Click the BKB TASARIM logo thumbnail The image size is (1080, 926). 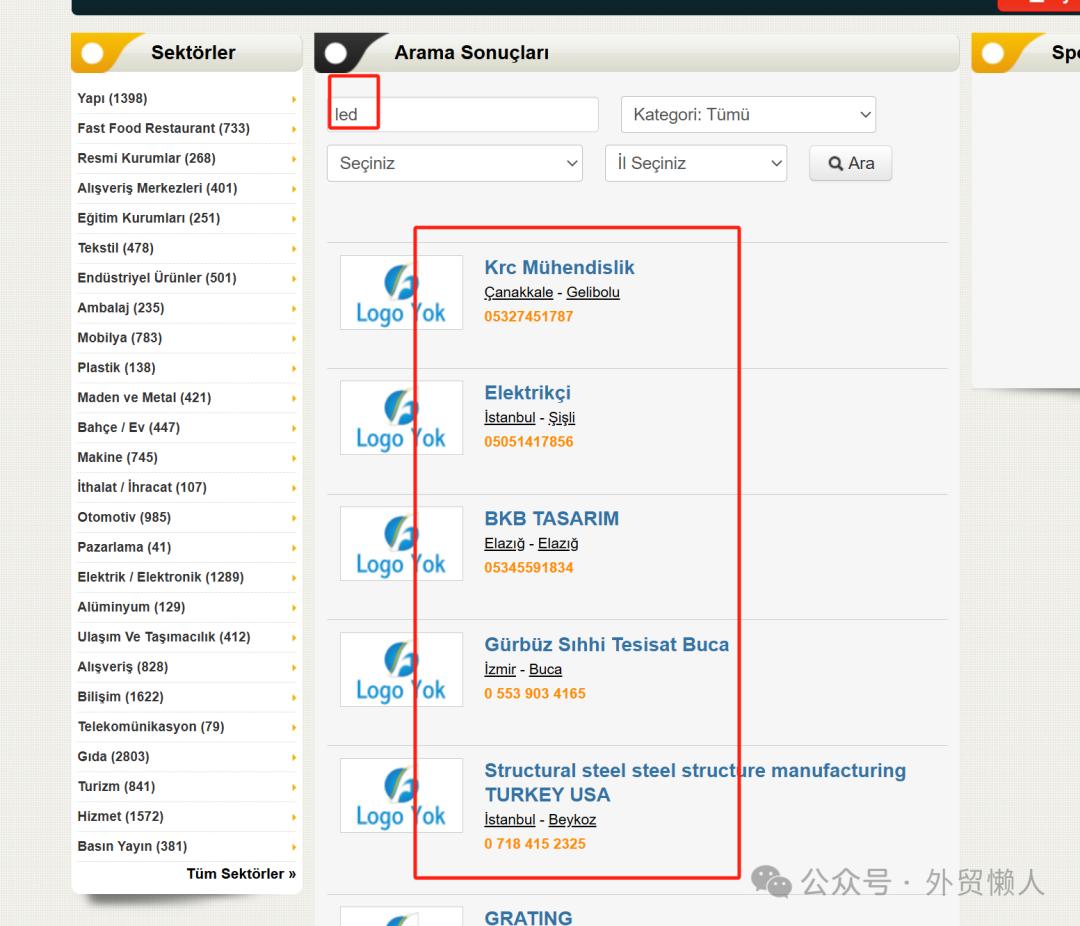[402, 544]
